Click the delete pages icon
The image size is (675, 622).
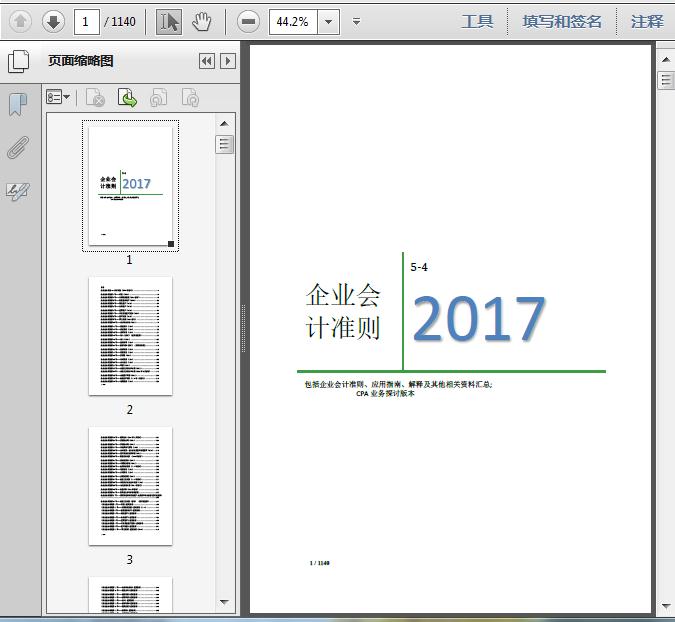pyautogui.click(x=95, y=98)
